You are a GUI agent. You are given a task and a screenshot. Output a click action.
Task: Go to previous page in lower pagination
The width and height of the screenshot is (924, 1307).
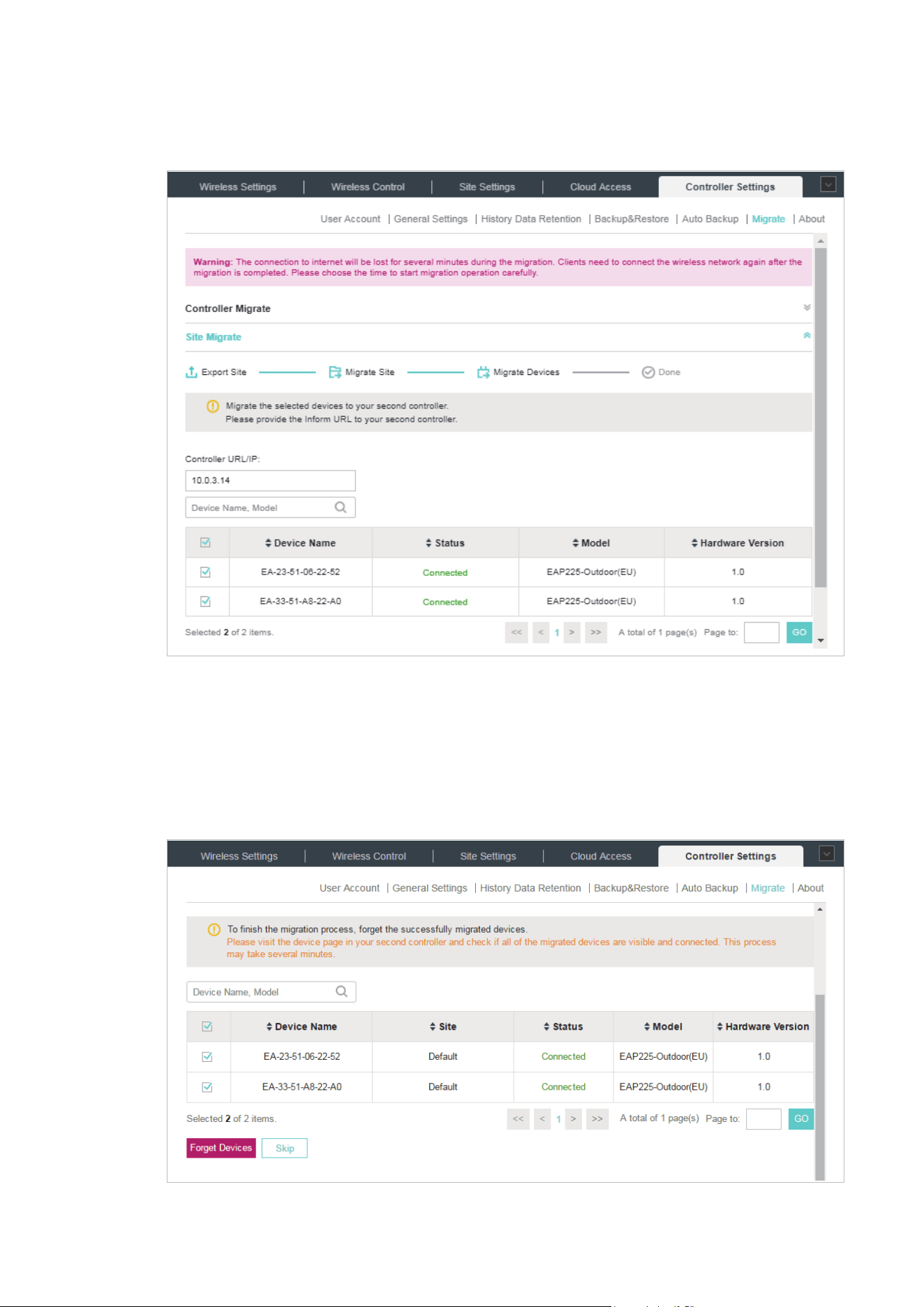click(542, 1118)
